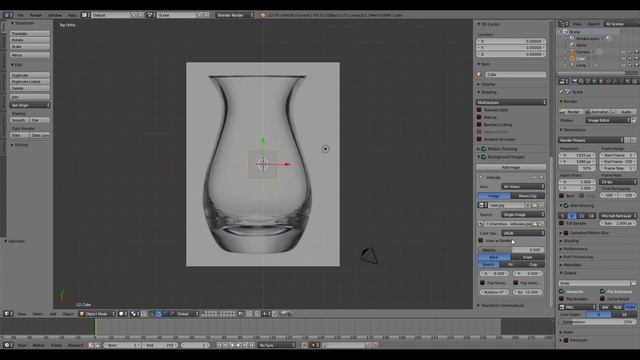The image size is (640, 360).
Task: Open the Render menu
Action: pos(36,15)
